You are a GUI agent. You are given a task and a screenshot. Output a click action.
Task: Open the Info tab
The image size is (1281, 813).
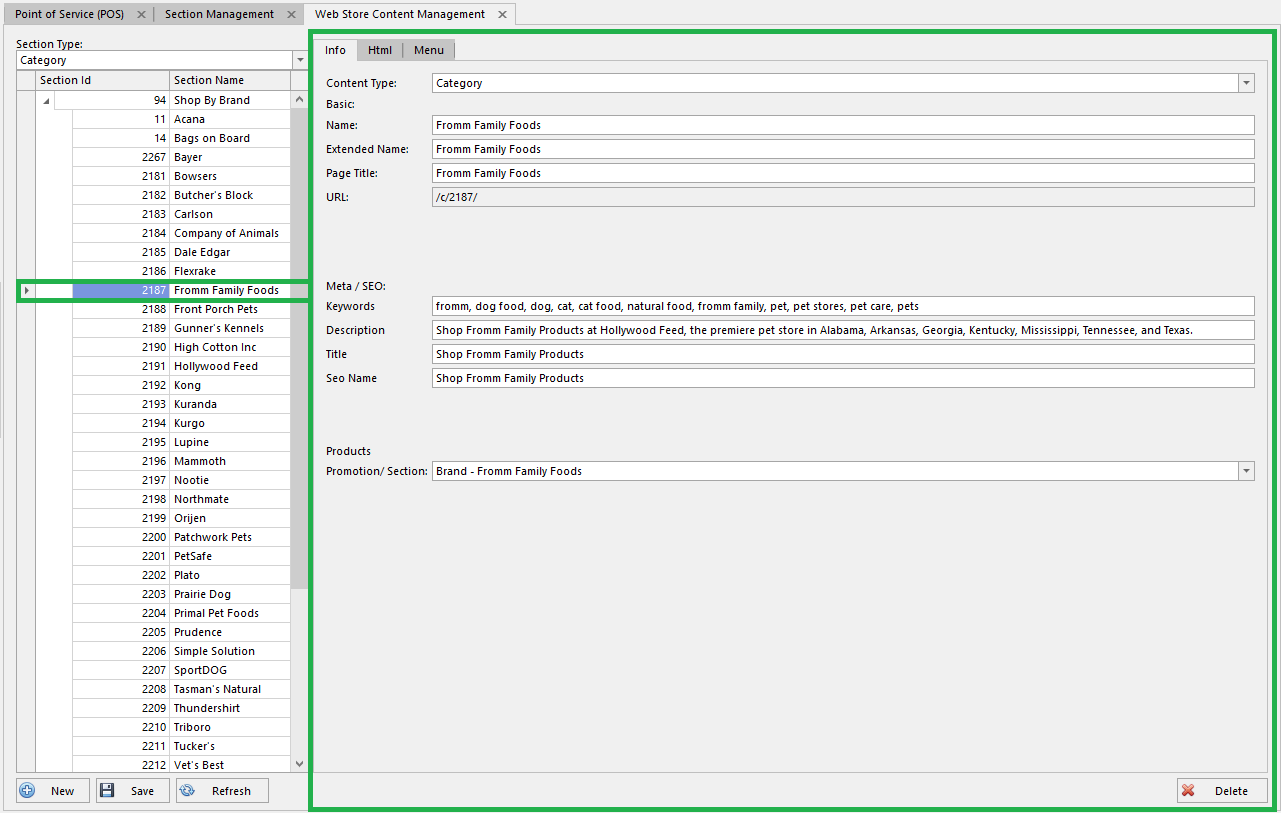pos(335,50)
